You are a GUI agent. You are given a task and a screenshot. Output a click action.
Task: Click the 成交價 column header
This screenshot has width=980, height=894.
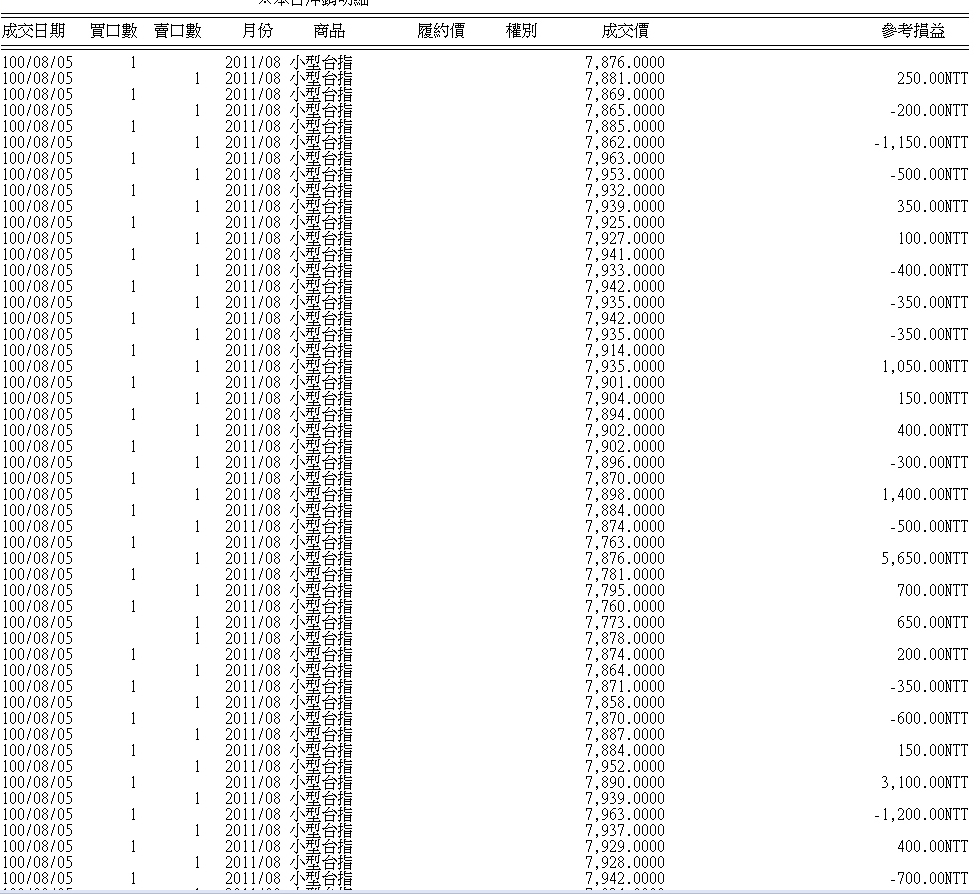[626, 31]
